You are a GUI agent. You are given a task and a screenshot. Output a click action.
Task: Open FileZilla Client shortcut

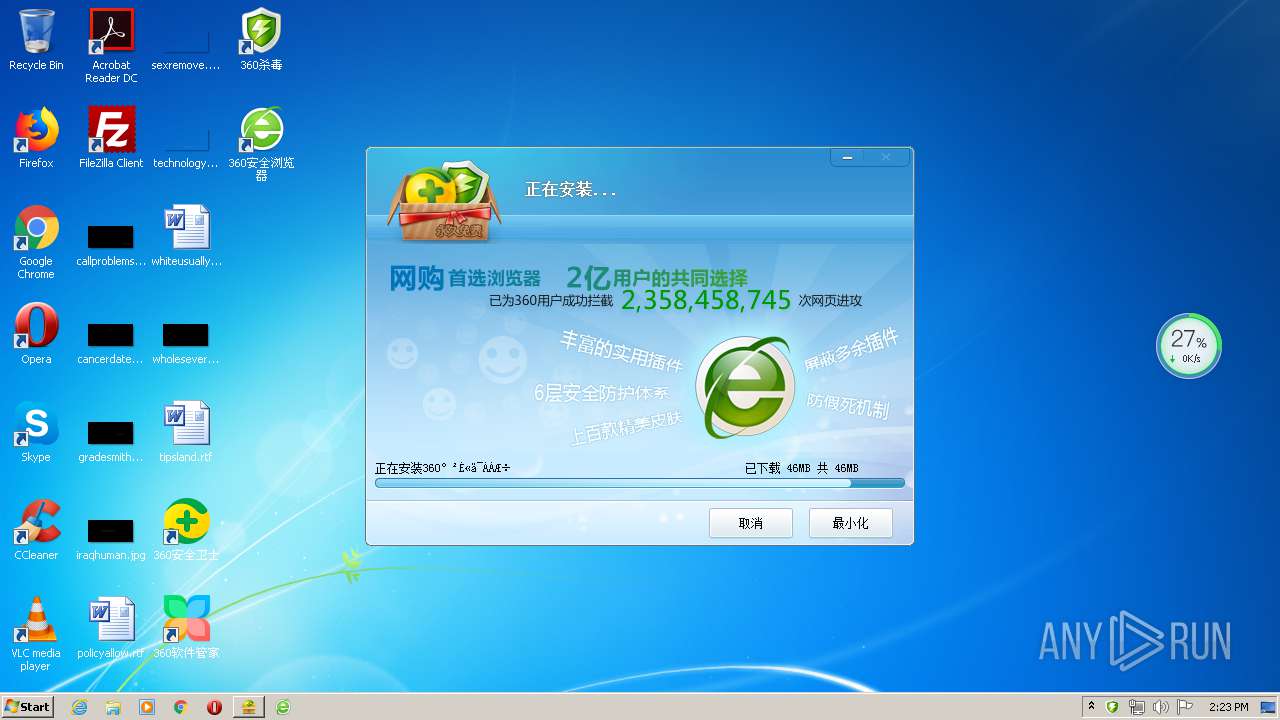click(x=111, y=138)
